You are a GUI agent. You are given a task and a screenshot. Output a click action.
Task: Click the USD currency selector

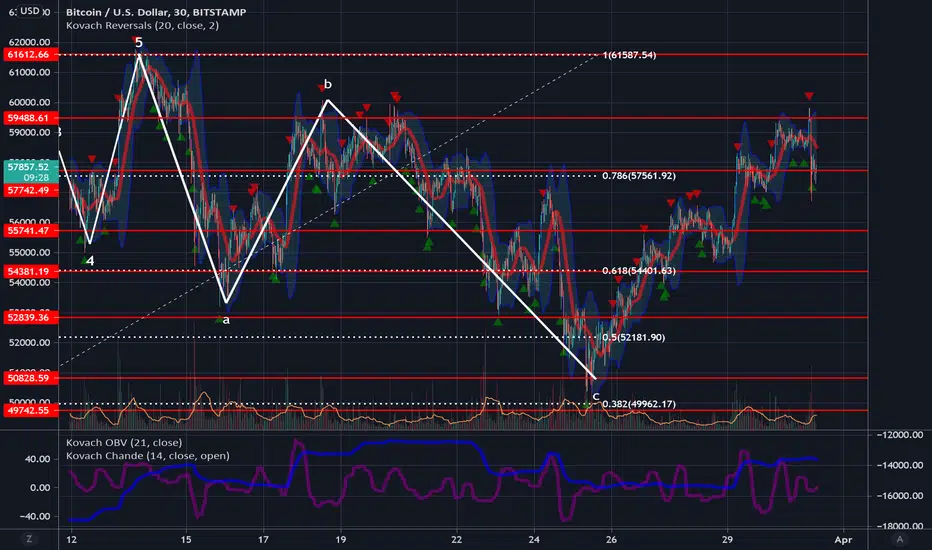point(30,11)
